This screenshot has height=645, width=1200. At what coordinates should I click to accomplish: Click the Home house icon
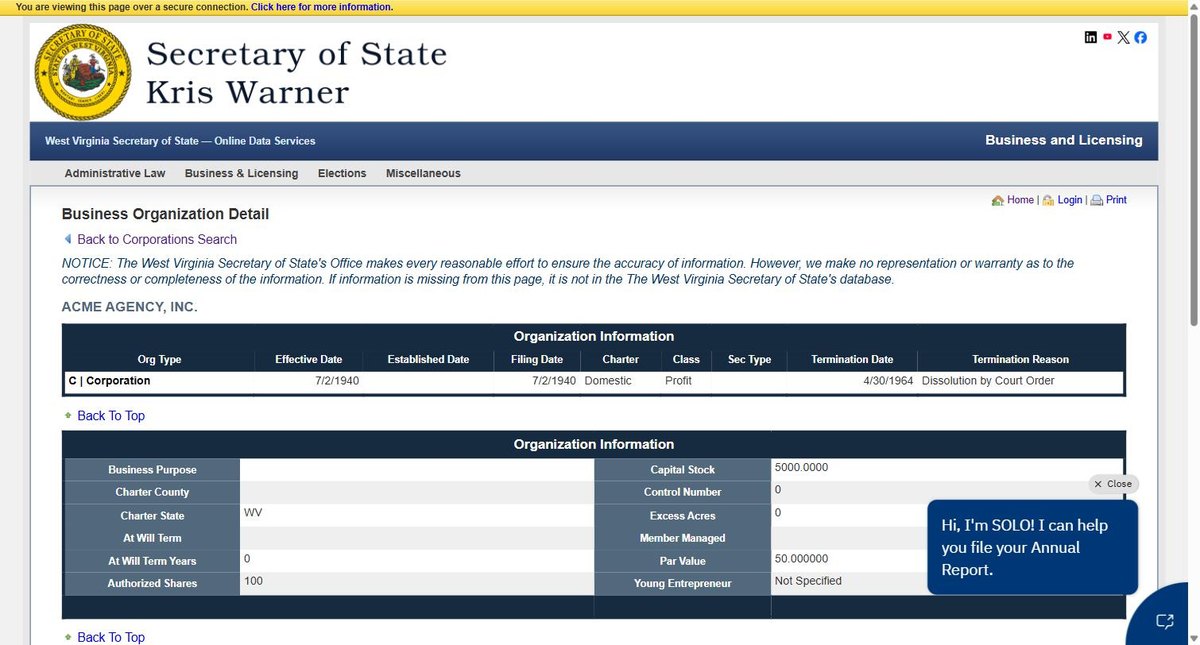pyautogui.click(x=998, y=200)
